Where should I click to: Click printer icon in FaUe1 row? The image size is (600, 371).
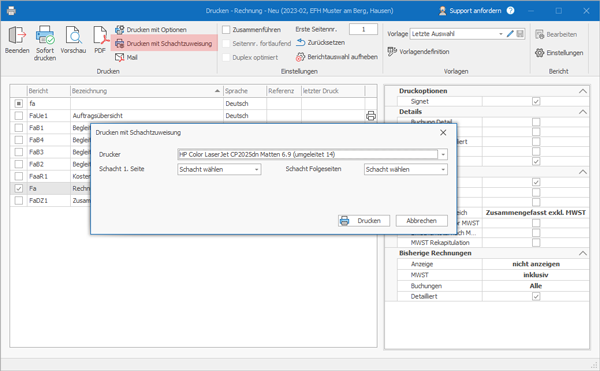pyautogui.click(x=371, y=116)
